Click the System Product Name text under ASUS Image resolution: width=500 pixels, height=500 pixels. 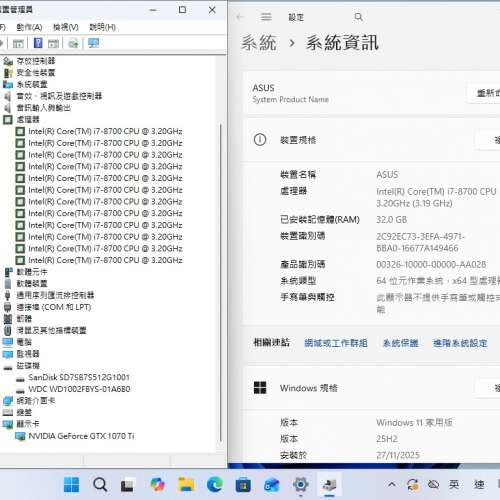[x=291, y=99]
